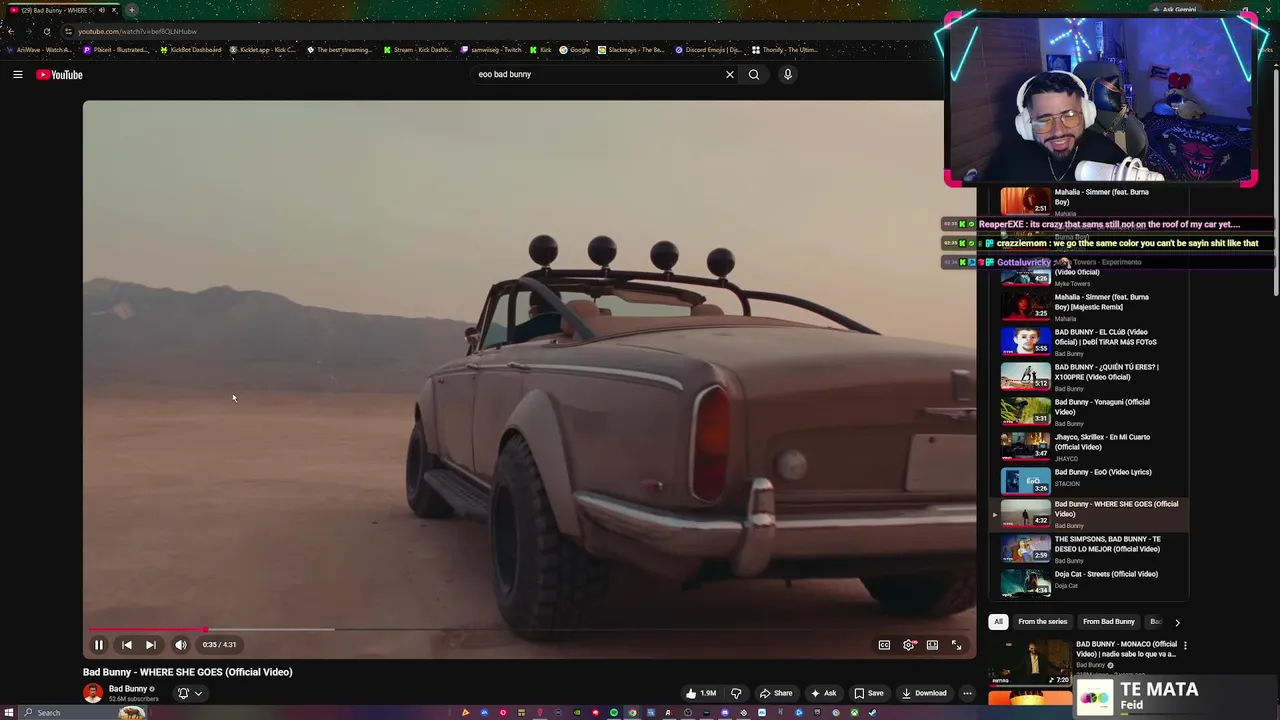
Task: Open the AniWave bookmark
Action: (x=38, y=49)
